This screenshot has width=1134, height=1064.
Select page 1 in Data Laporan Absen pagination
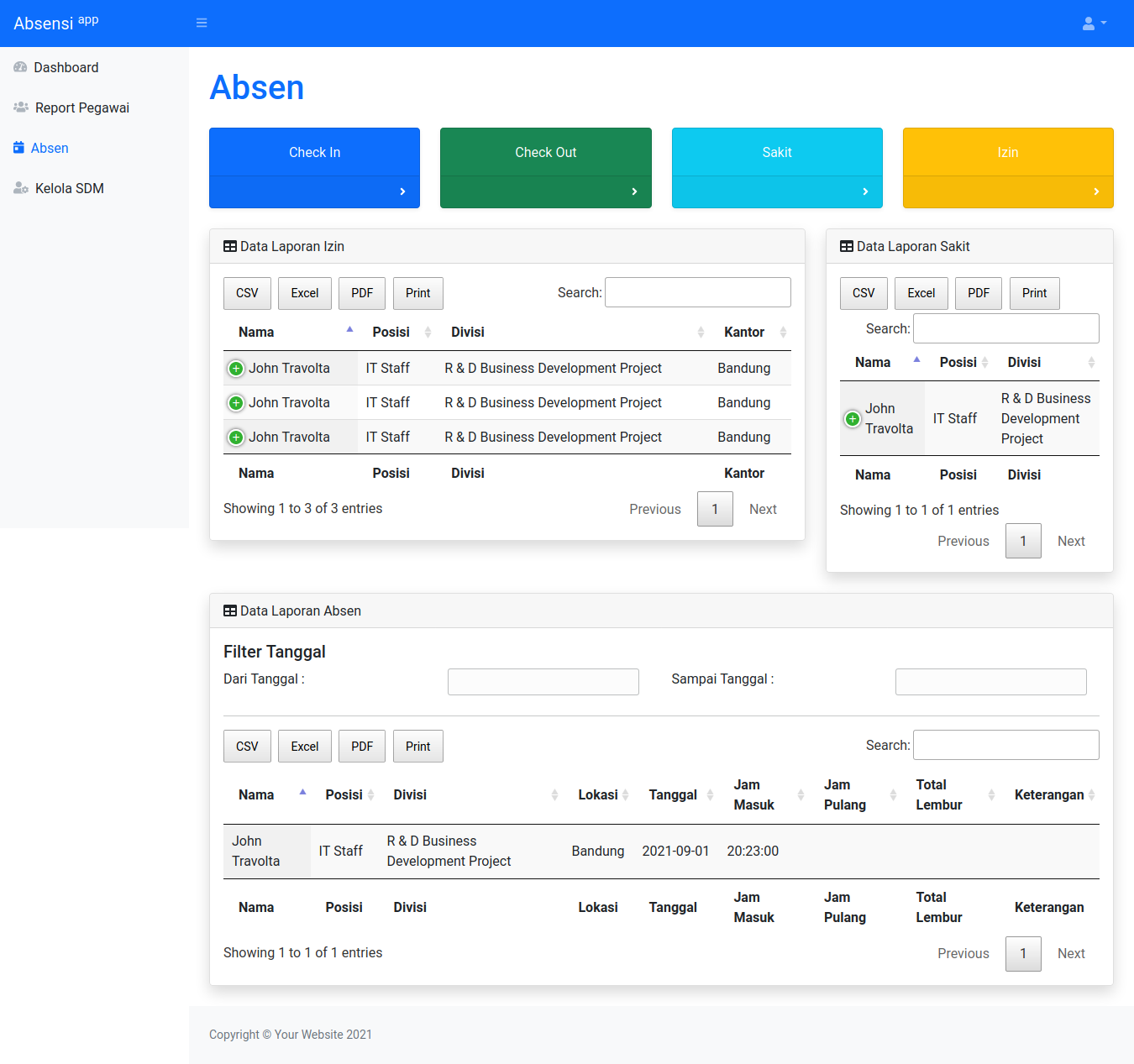(1023, 953)
